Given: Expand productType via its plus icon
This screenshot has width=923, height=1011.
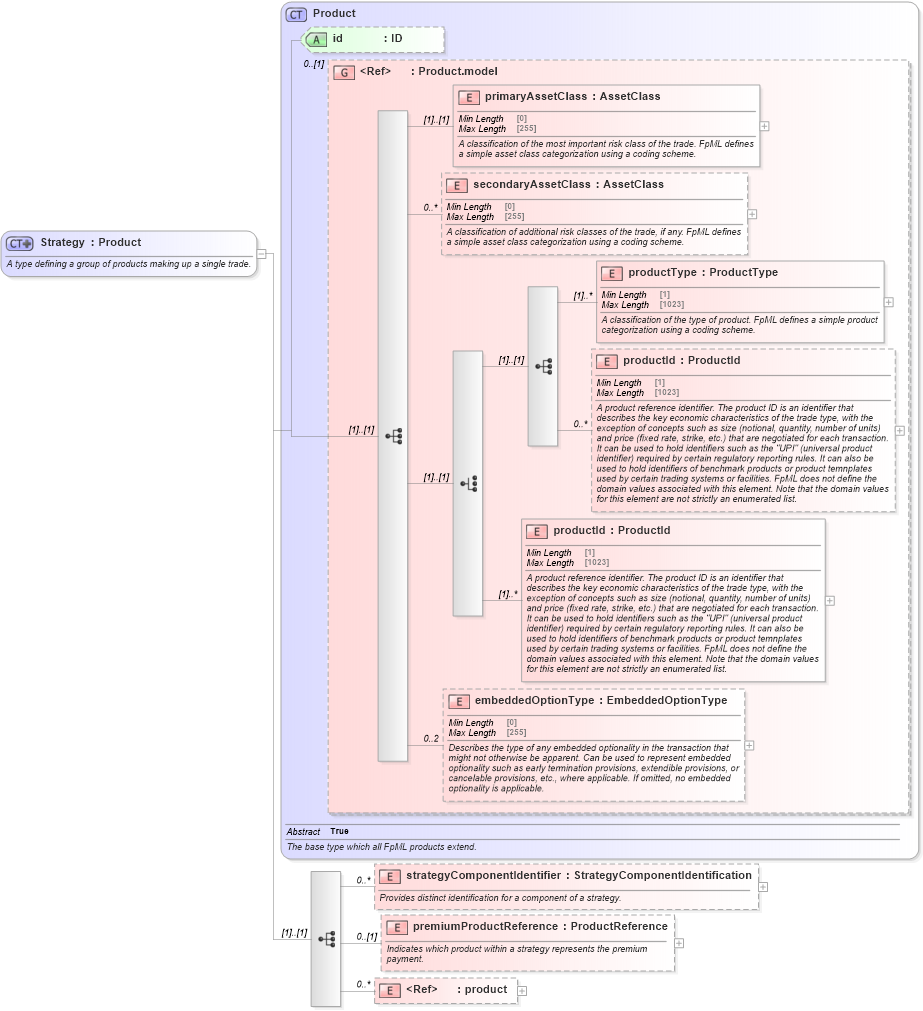Looking at the screenshot, I should click(886, 300).
